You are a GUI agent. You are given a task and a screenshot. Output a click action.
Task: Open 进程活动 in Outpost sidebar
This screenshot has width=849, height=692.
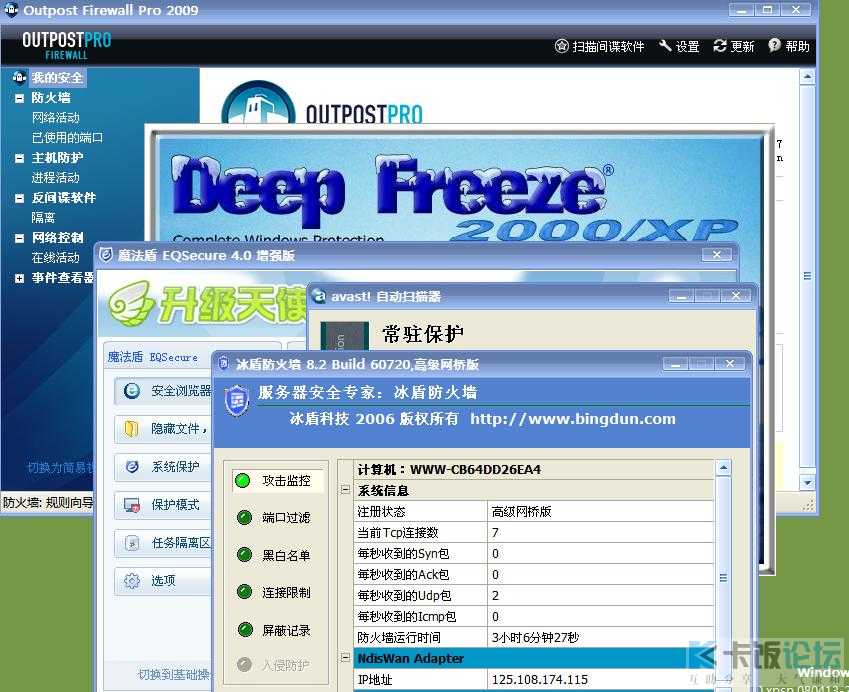(55, 178)
